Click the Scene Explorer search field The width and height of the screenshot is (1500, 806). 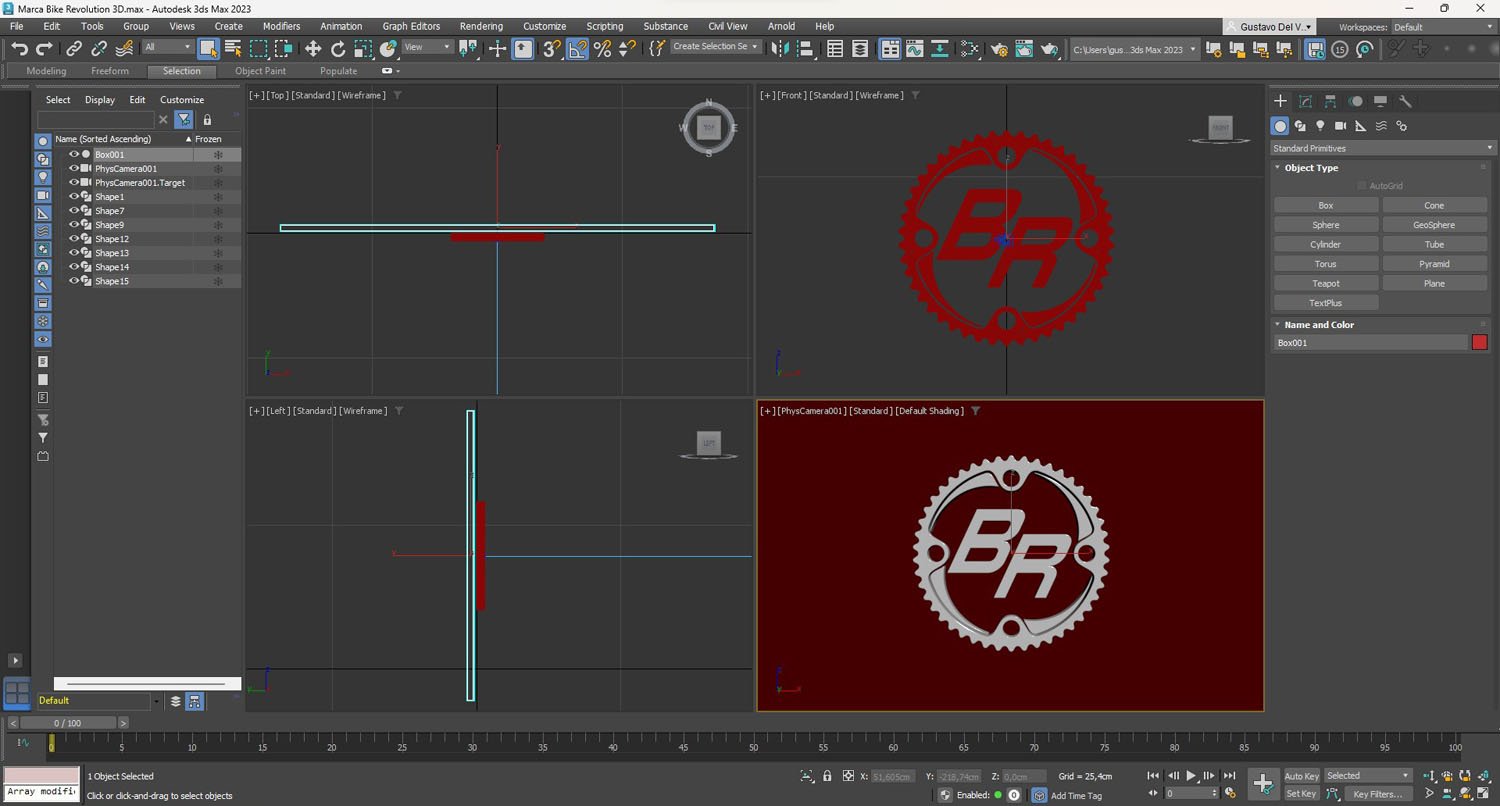(x=96, y=119)
